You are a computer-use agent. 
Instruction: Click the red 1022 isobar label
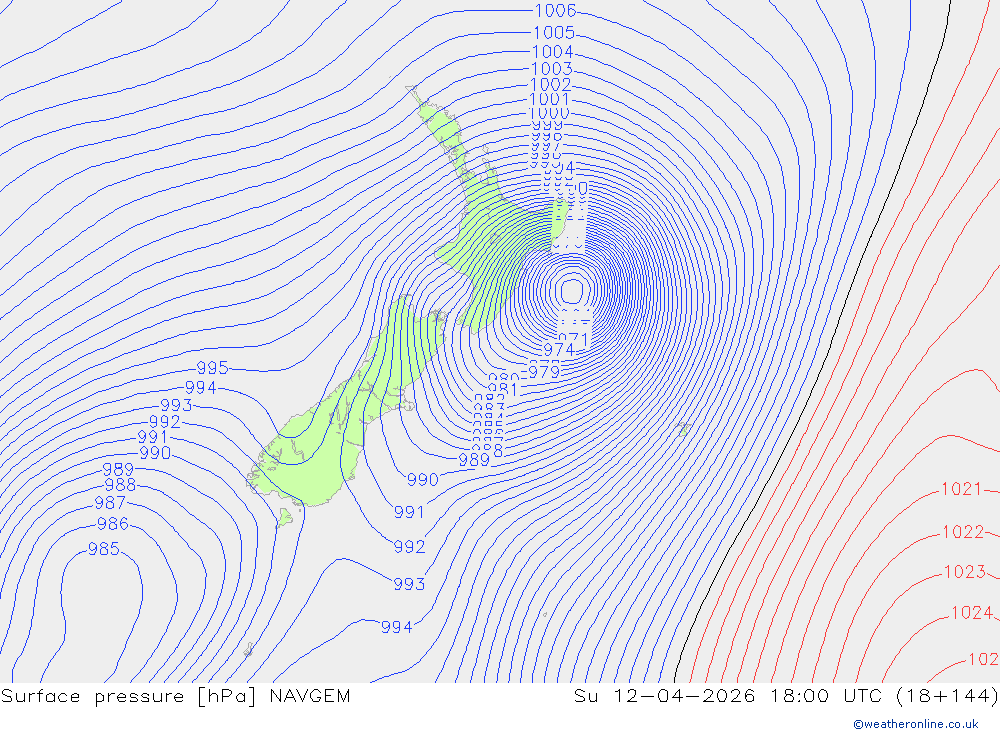pos(963,532)
